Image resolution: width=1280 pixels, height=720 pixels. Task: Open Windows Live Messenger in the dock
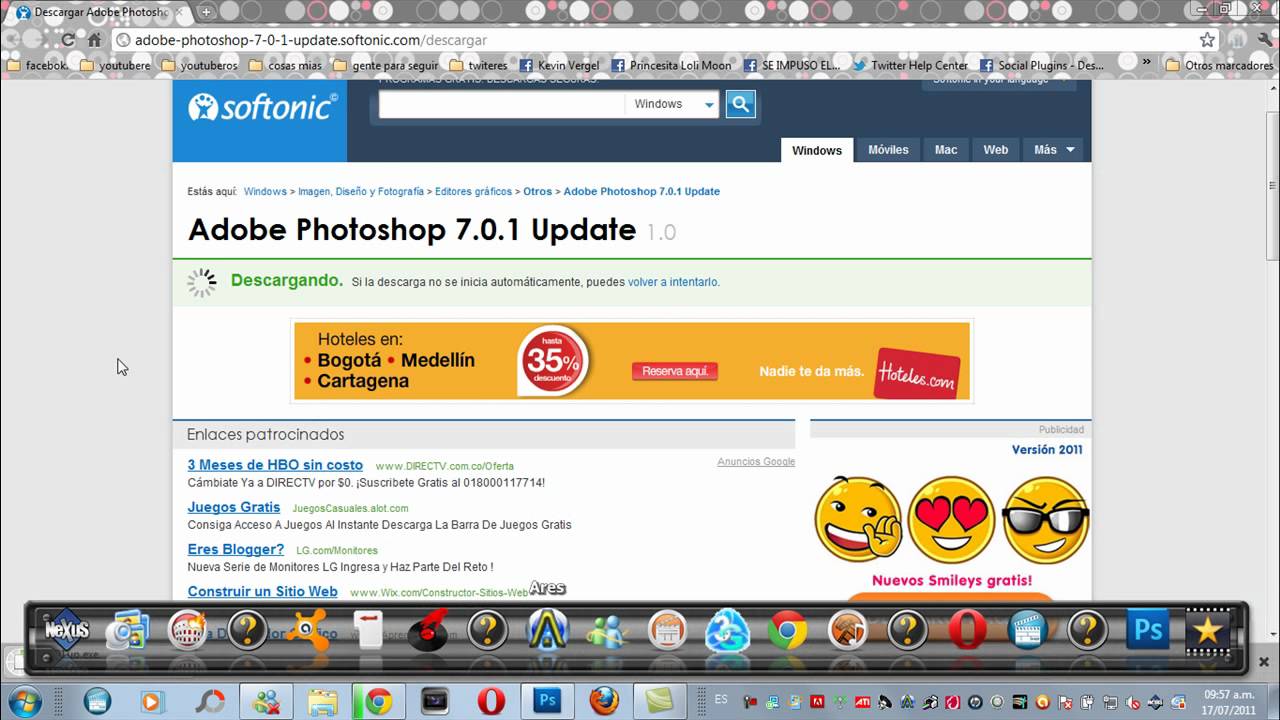[x=607, y=631]
